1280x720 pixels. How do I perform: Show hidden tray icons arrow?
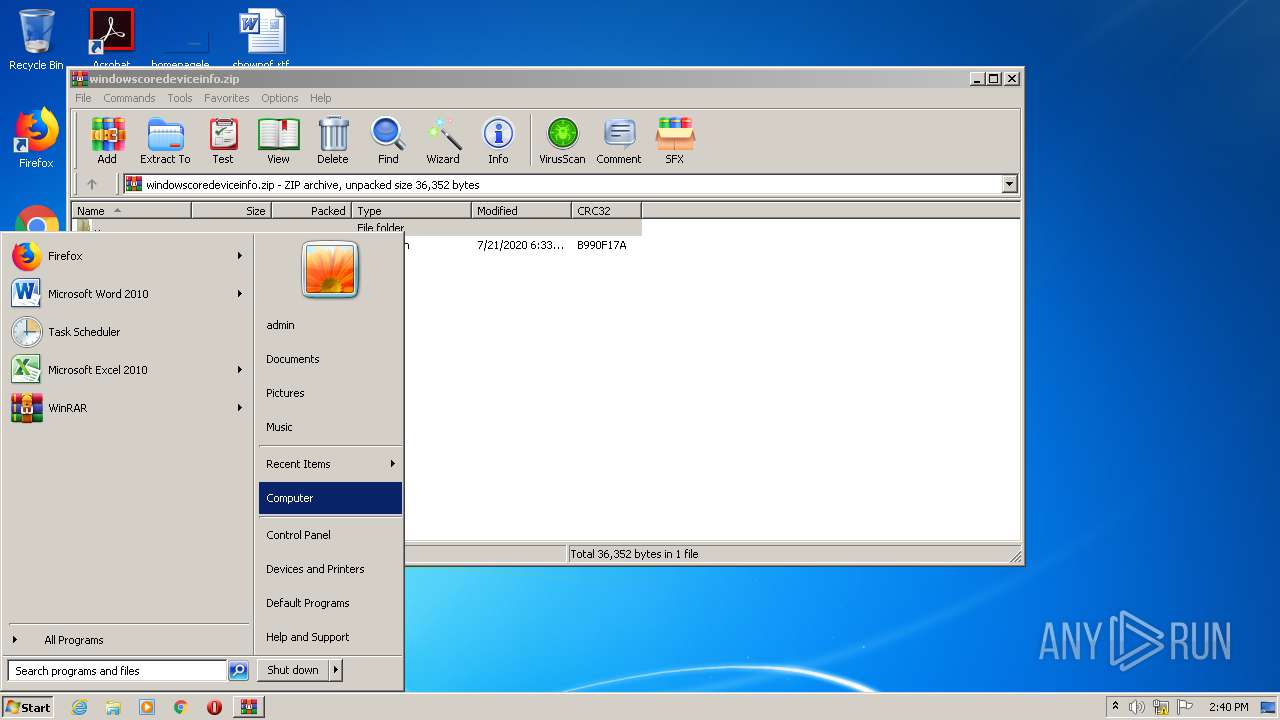1115,706
